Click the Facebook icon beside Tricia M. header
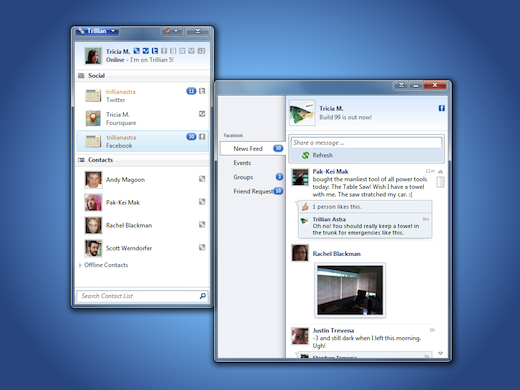Screen dimensions: 520x390 pyautogui.click(x=442, y=108)
